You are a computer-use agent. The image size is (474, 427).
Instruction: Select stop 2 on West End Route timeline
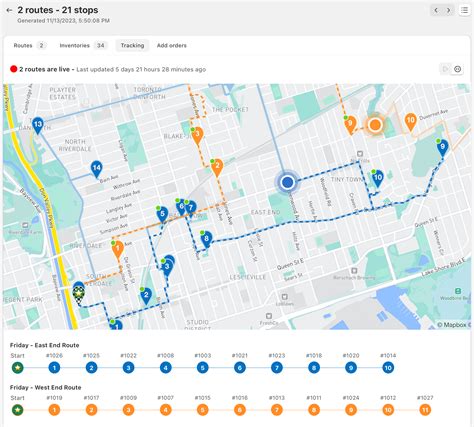(91, 410)
